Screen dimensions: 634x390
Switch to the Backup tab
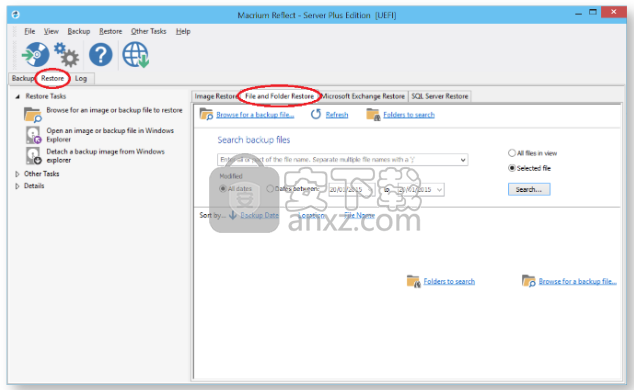tap(23, 78)
